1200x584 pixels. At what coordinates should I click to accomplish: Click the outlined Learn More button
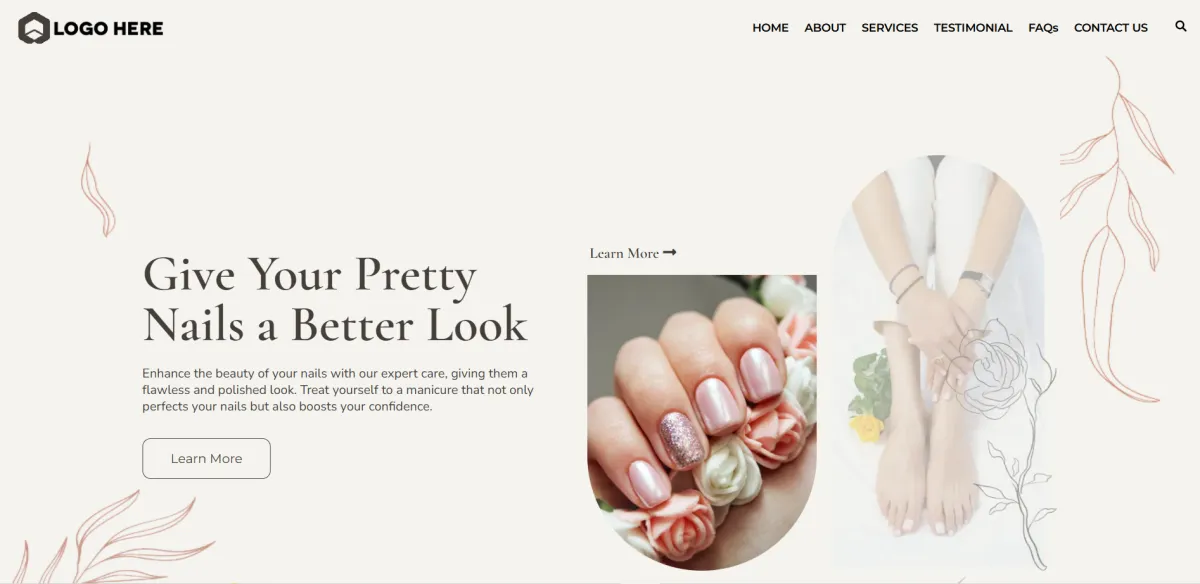tap(206, 458)
